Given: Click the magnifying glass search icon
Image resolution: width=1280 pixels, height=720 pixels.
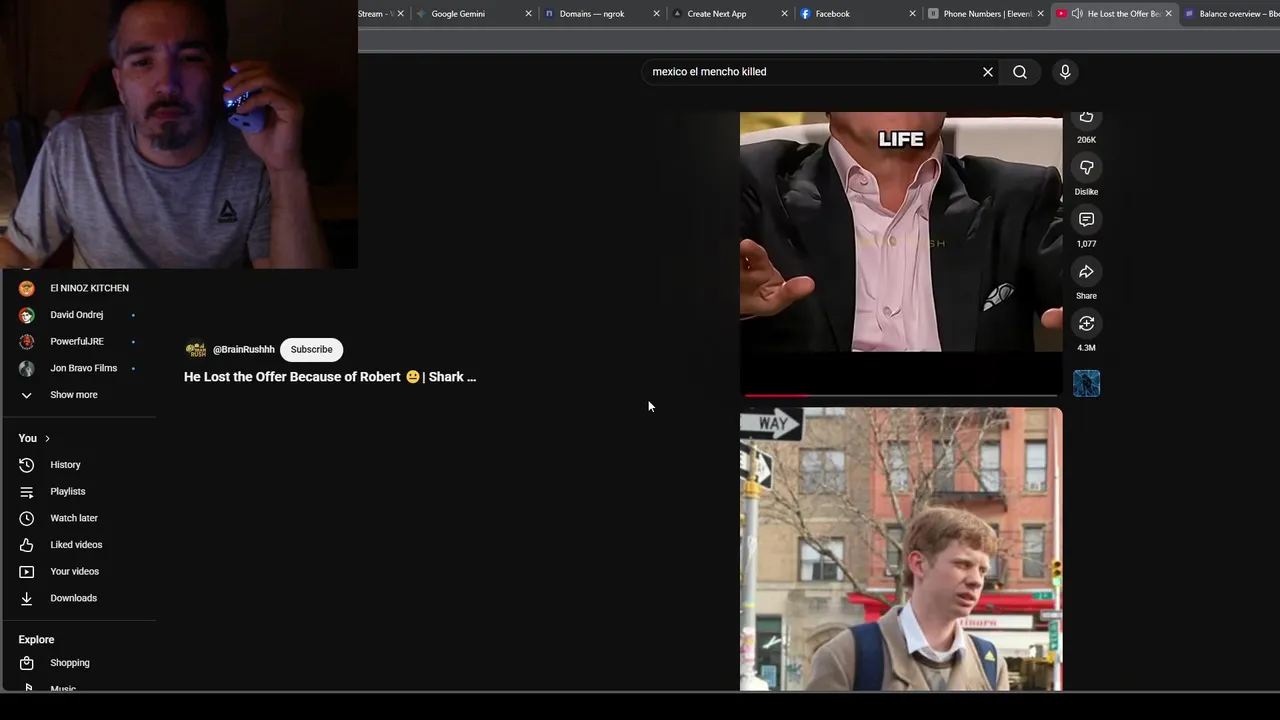Looking at the screenshot, I should tap(1020, 72).
